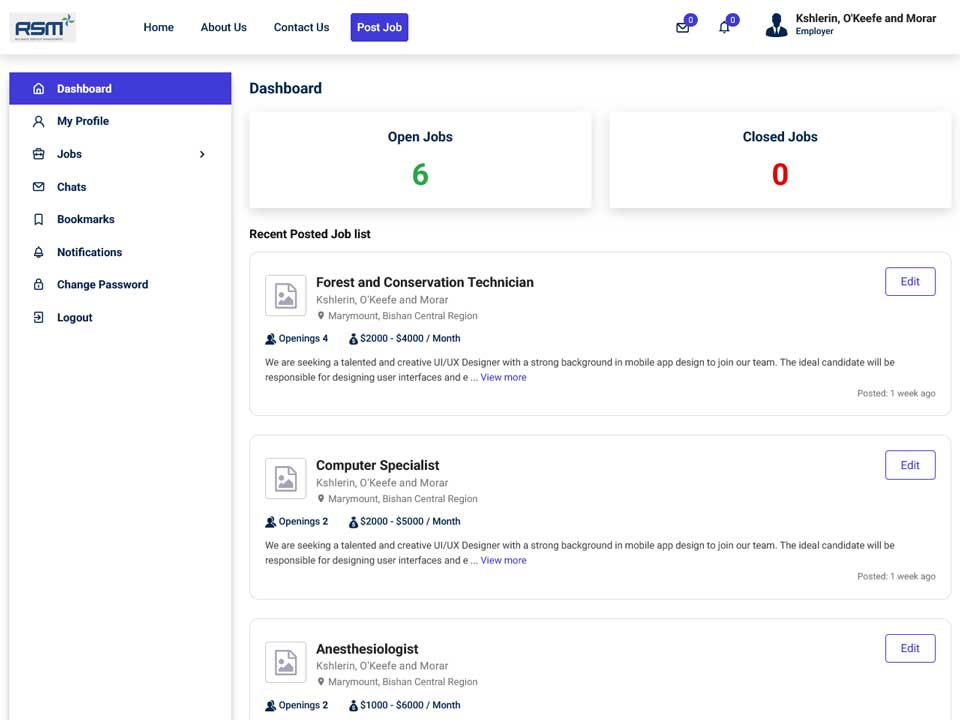
Task: Click the Recent Posted Job list heading
Action: (310, 234)
